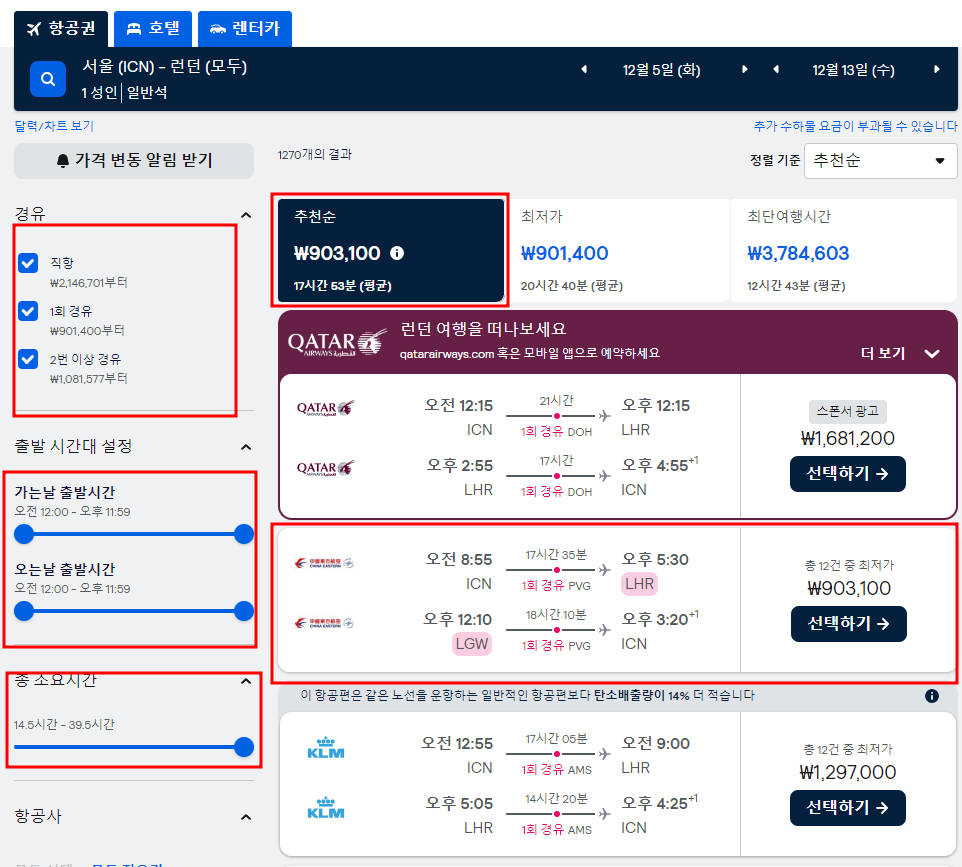
Task: Click the bell icon for price alerts
Action: coord(63,161)
